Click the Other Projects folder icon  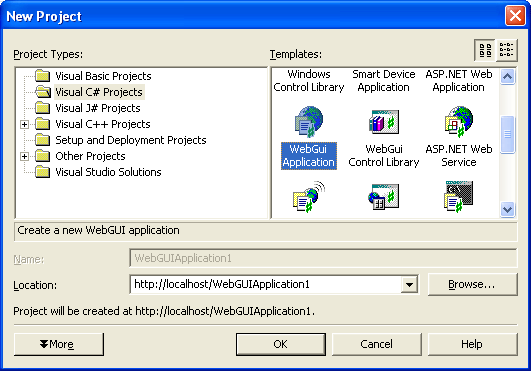coord(43,156)
